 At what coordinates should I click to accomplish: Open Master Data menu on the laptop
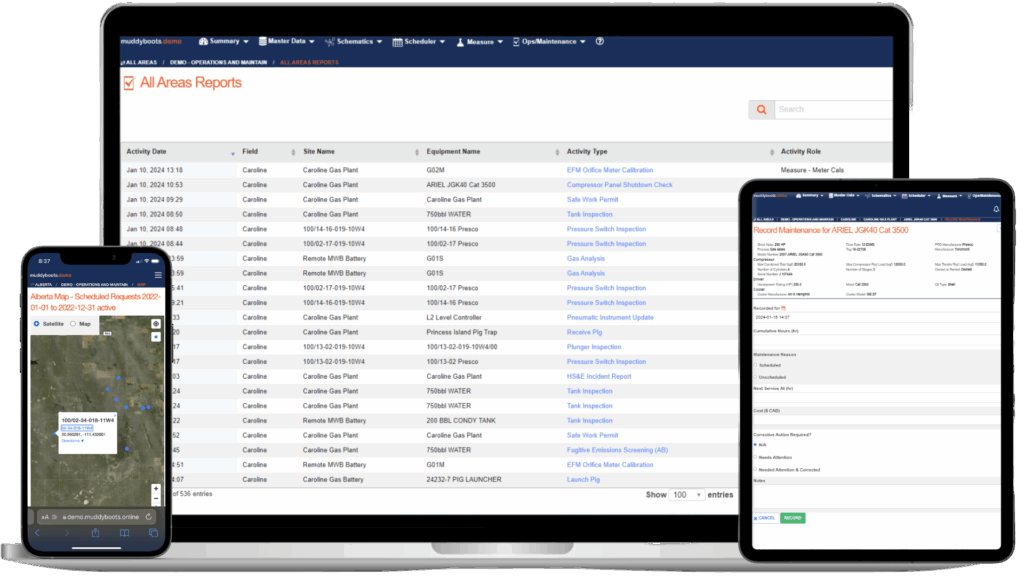click(x=287, y=41)
